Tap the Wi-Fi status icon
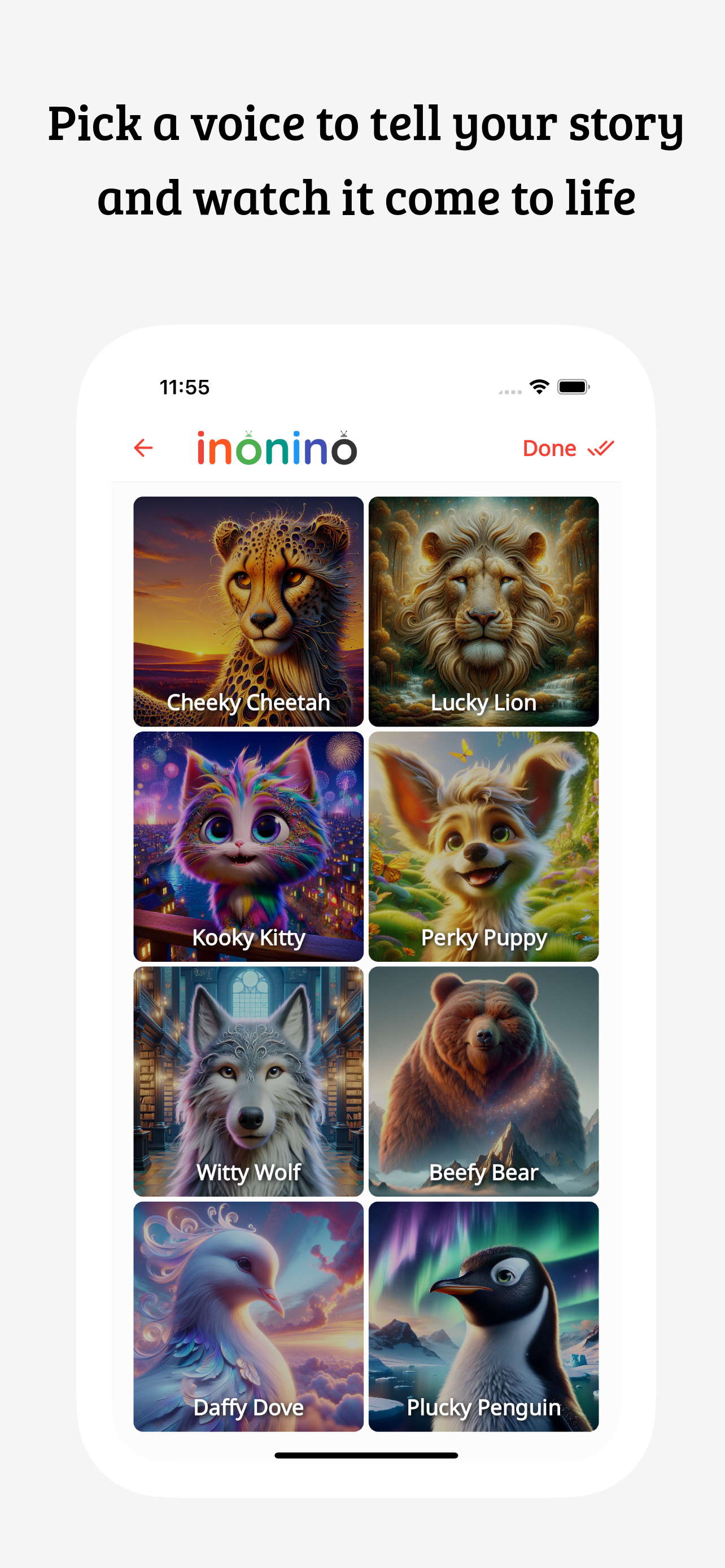Viewport: 725px width, 1568px height. pyautogui.click(x=539, y=387)
